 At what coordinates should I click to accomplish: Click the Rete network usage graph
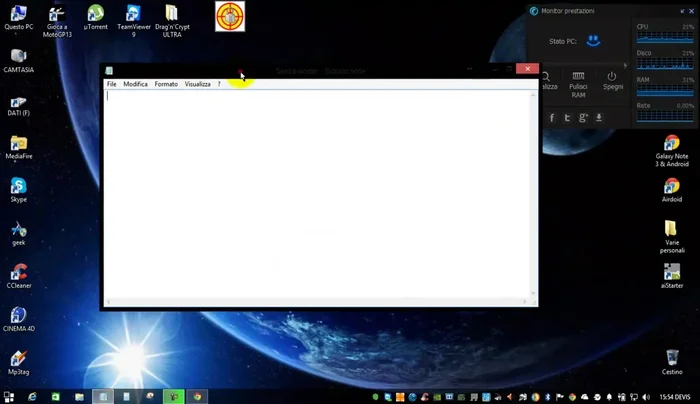[665, 116]
